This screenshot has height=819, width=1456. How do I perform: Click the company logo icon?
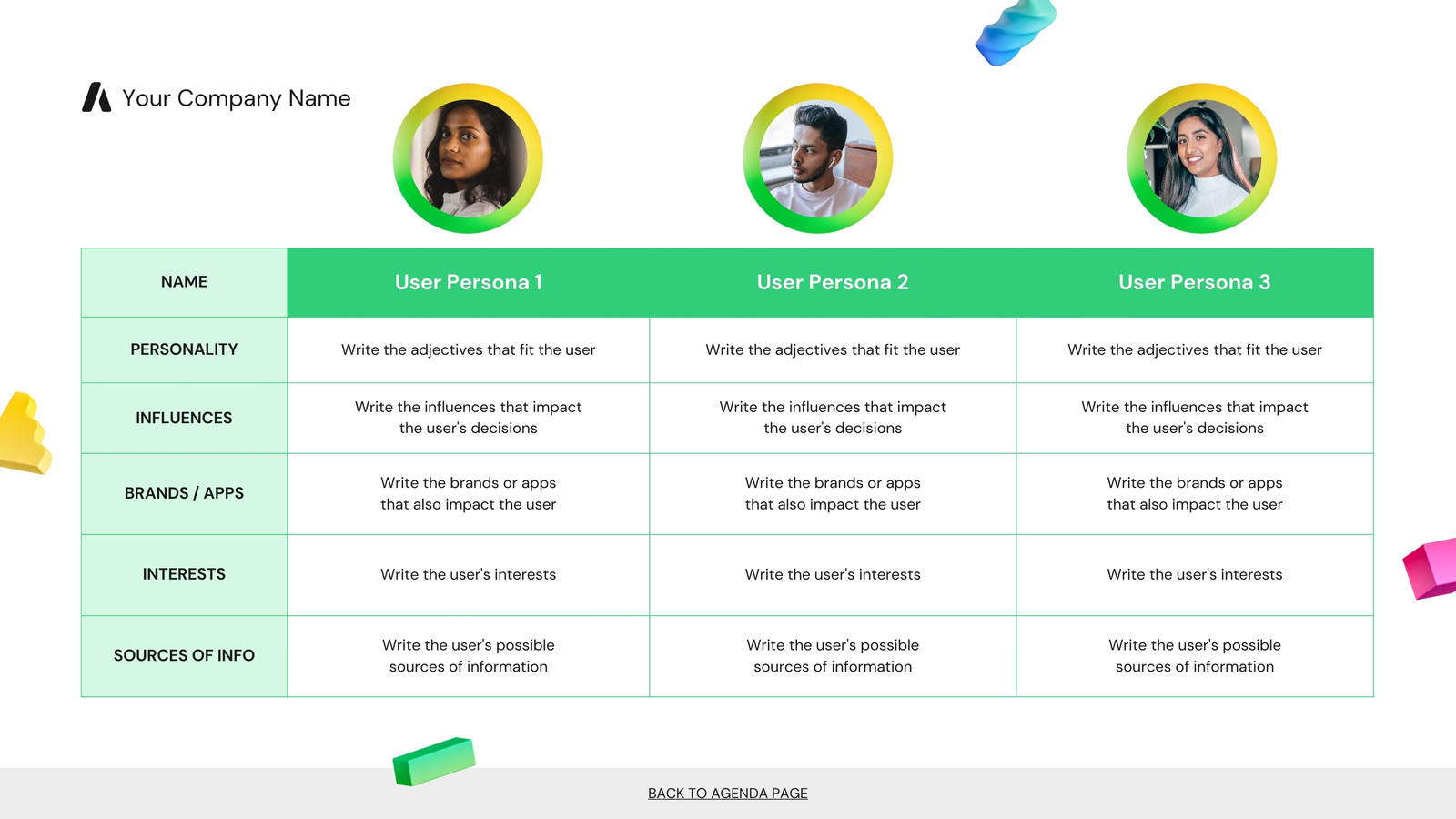coord(96,97)
